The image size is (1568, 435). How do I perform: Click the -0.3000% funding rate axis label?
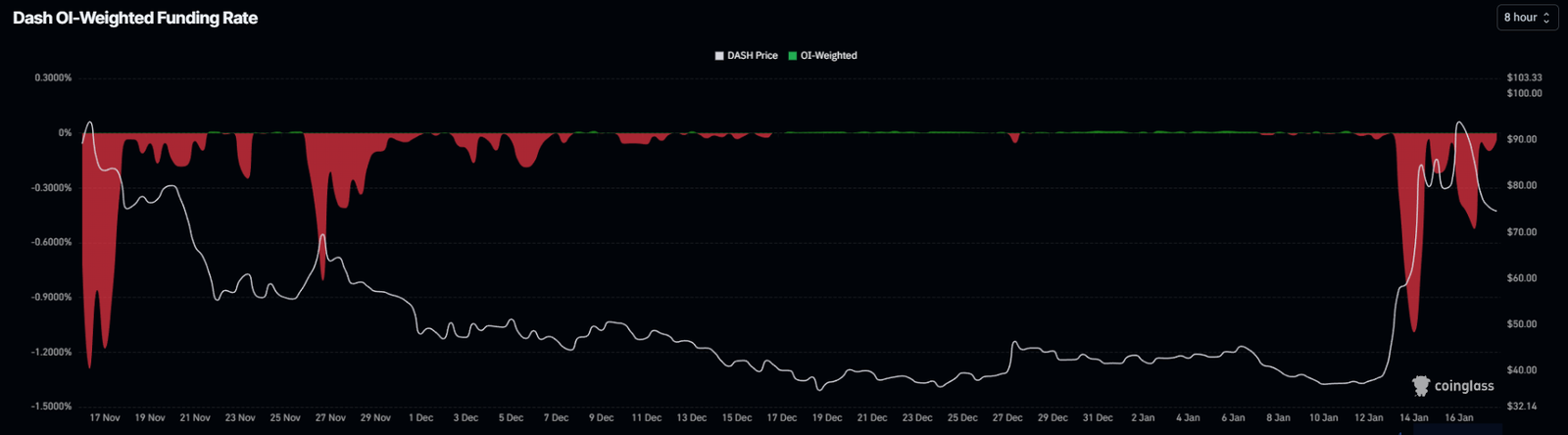[x=51, y=187]
